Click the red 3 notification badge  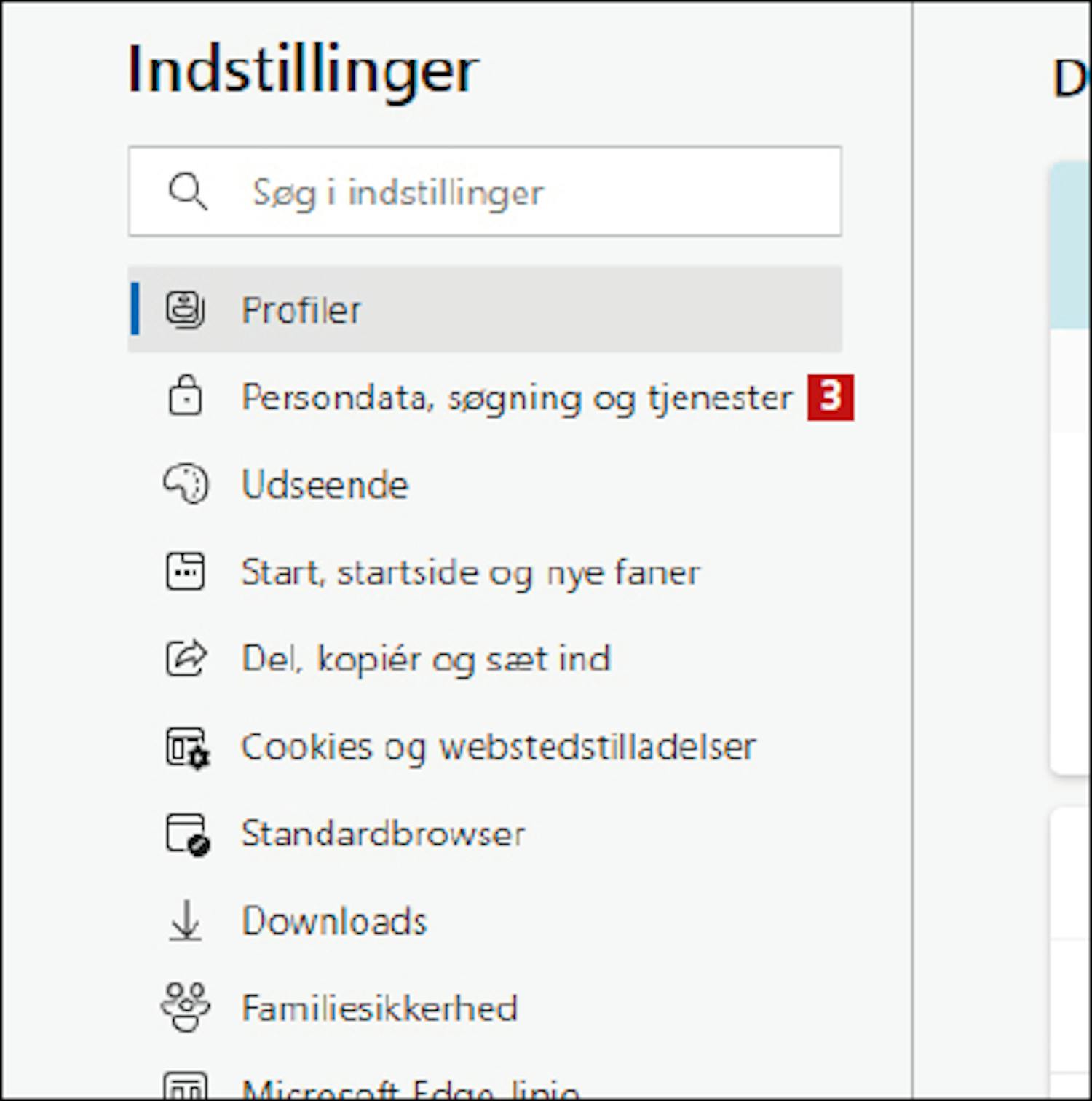point(830,398)
